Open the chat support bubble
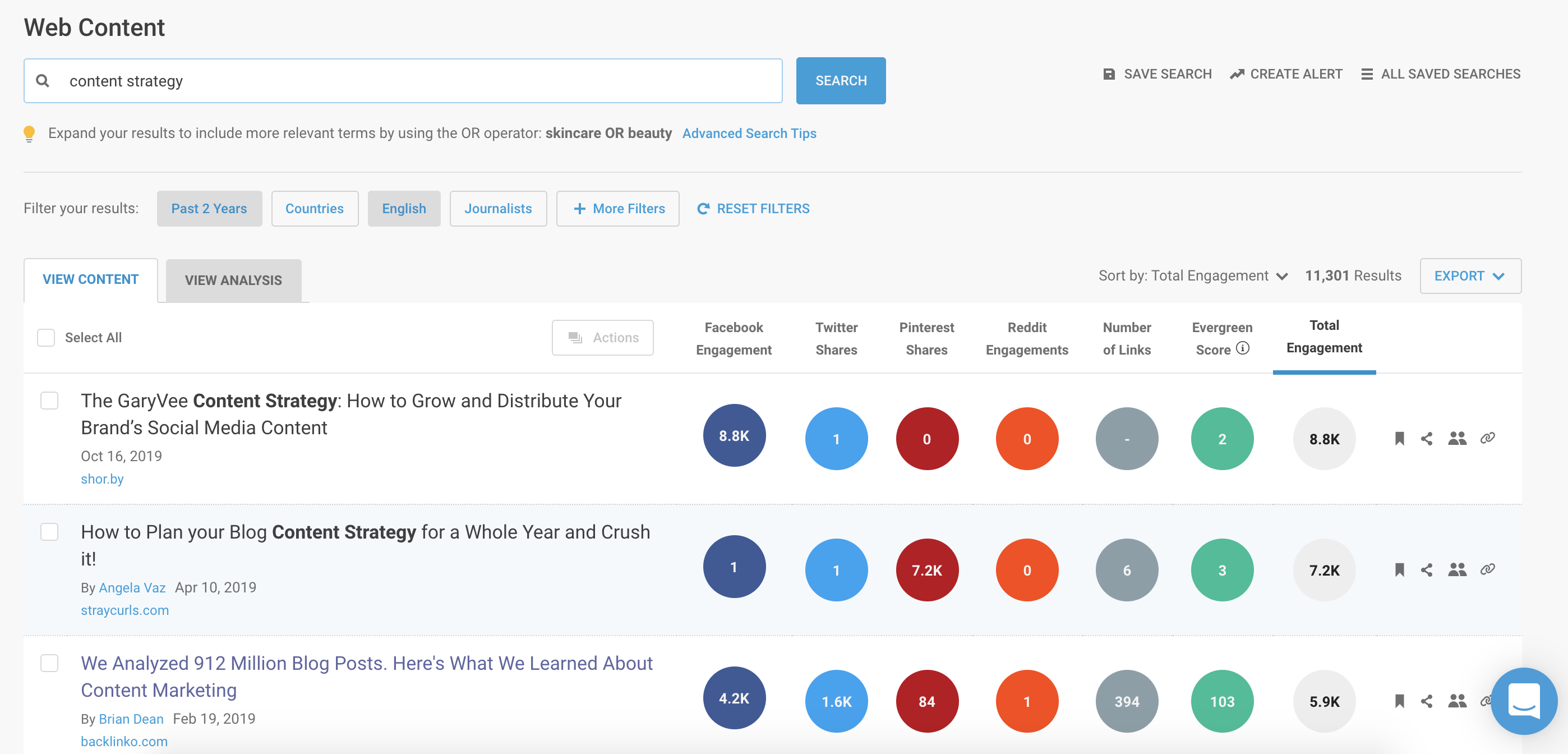 [x=1524, y=700]
